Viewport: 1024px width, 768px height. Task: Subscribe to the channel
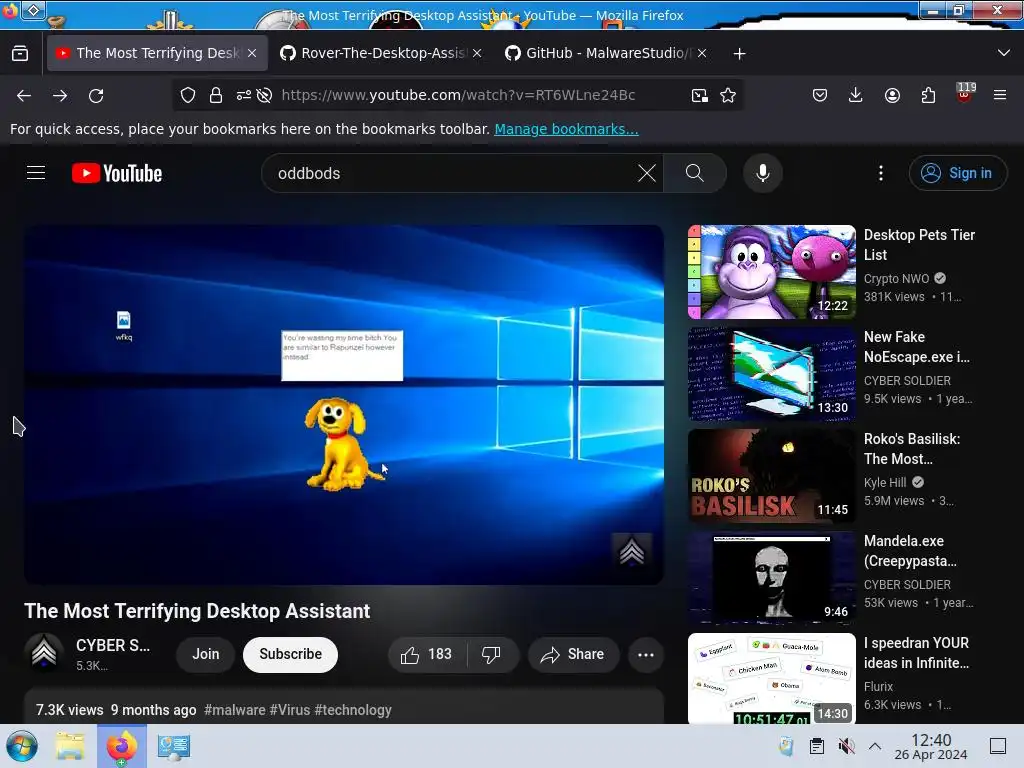291,654
